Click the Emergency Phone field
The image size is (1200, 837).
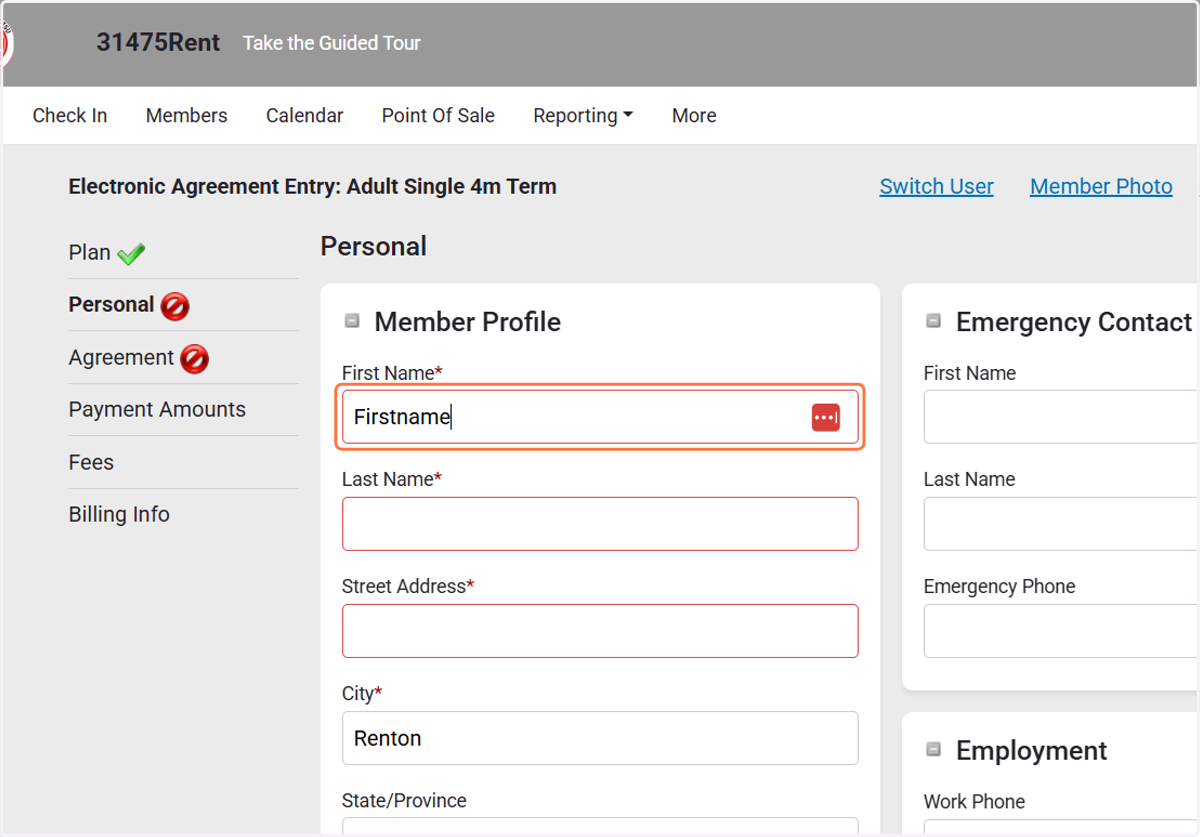pos(1061,631)
